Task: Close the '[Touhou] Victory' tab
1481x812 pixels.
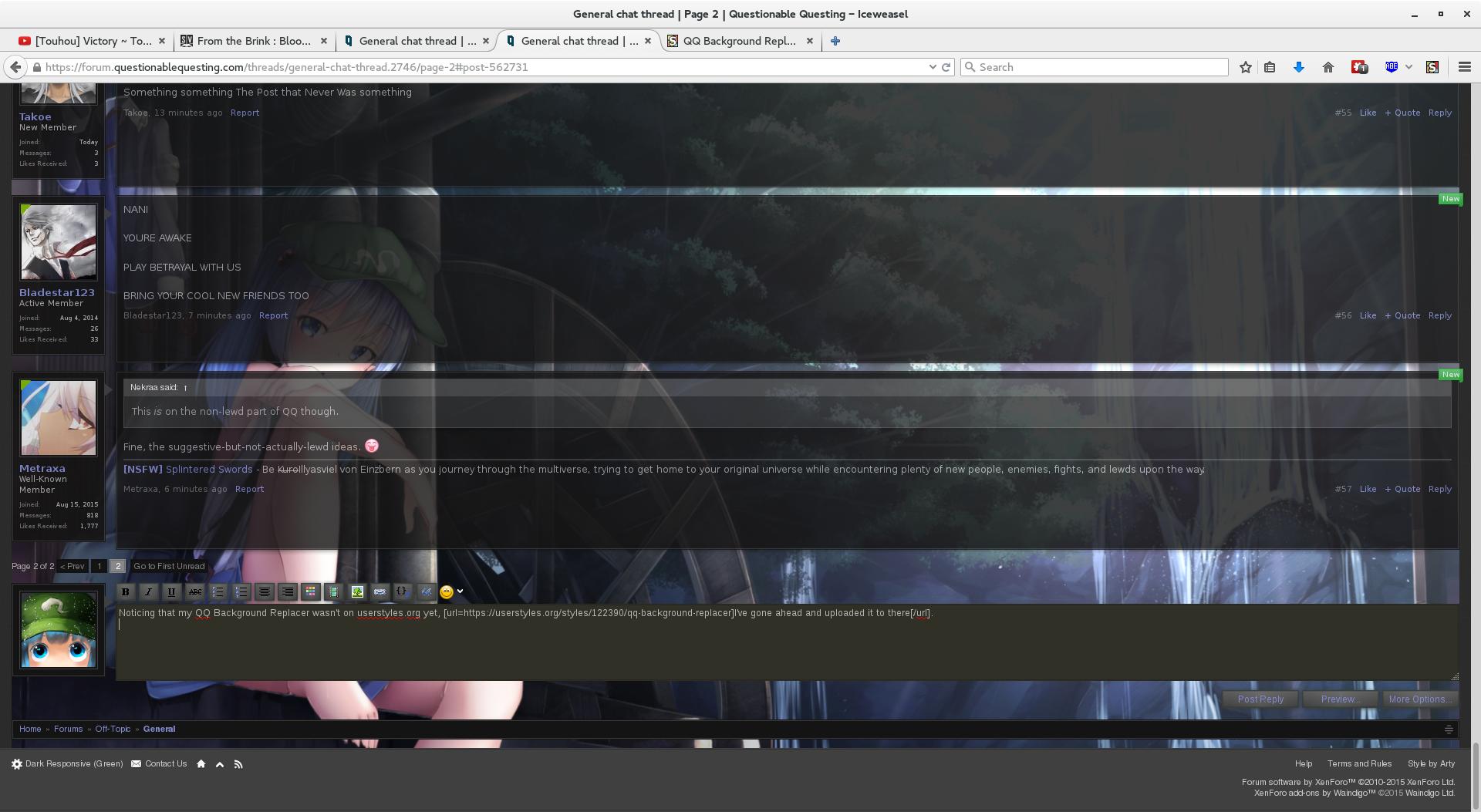Action: click(162, 41)
